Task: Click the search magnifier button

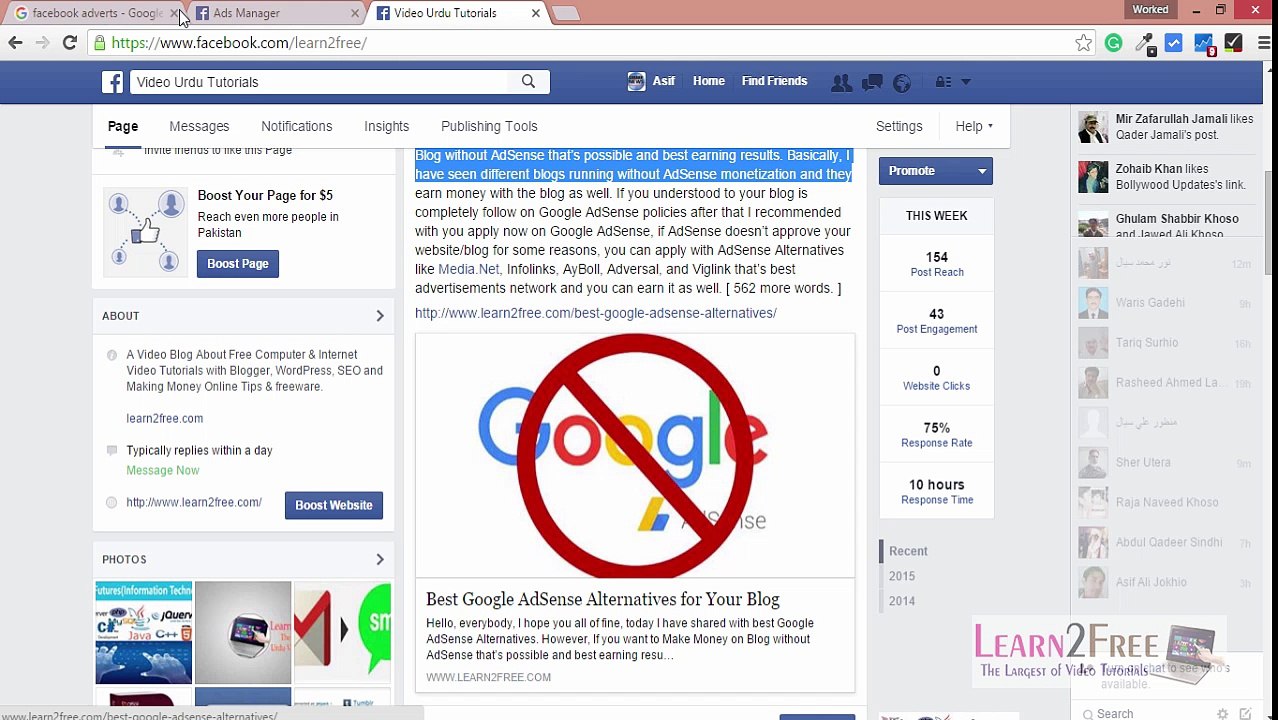Action: tap(528, 82)
